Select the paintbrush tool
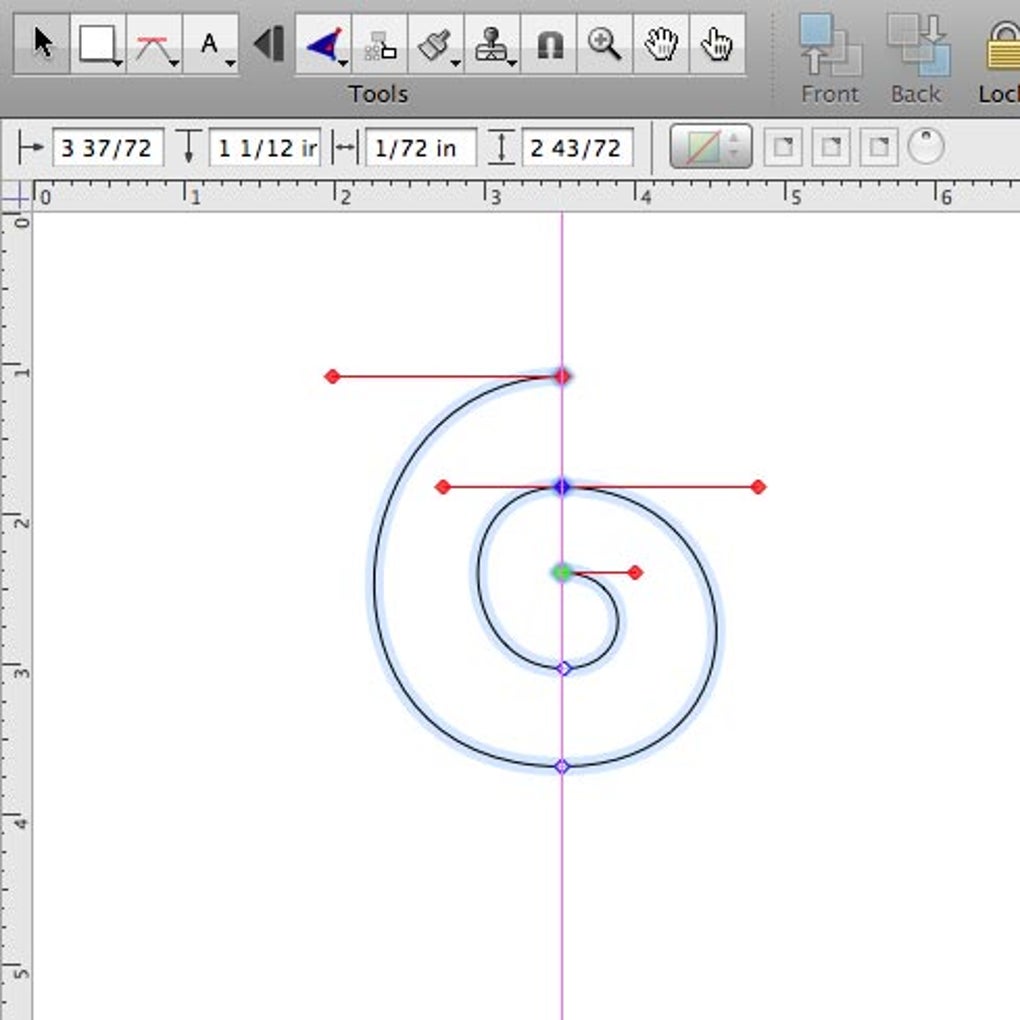Image resolution: width=1020 pixels, height=1020 pixels. pos(435,44)
